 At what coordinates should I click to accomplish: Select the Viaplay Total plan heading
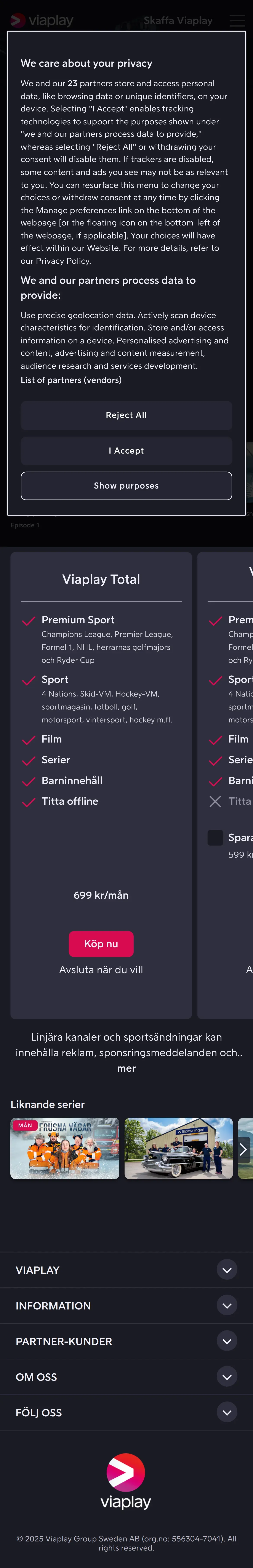pos(101,579)
